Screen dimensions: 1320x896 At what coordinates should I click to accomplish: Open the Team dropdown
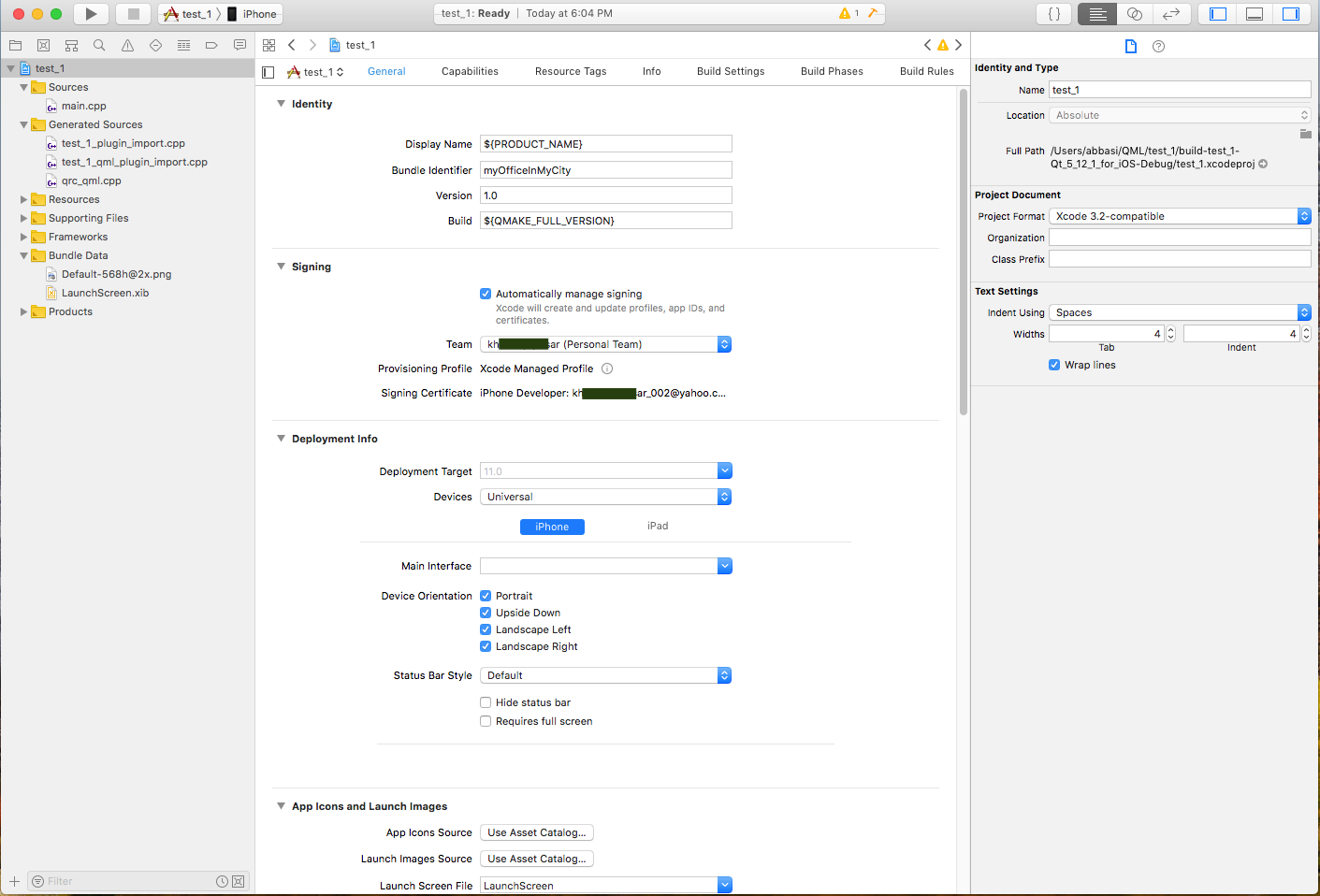(x=605, y=344)
